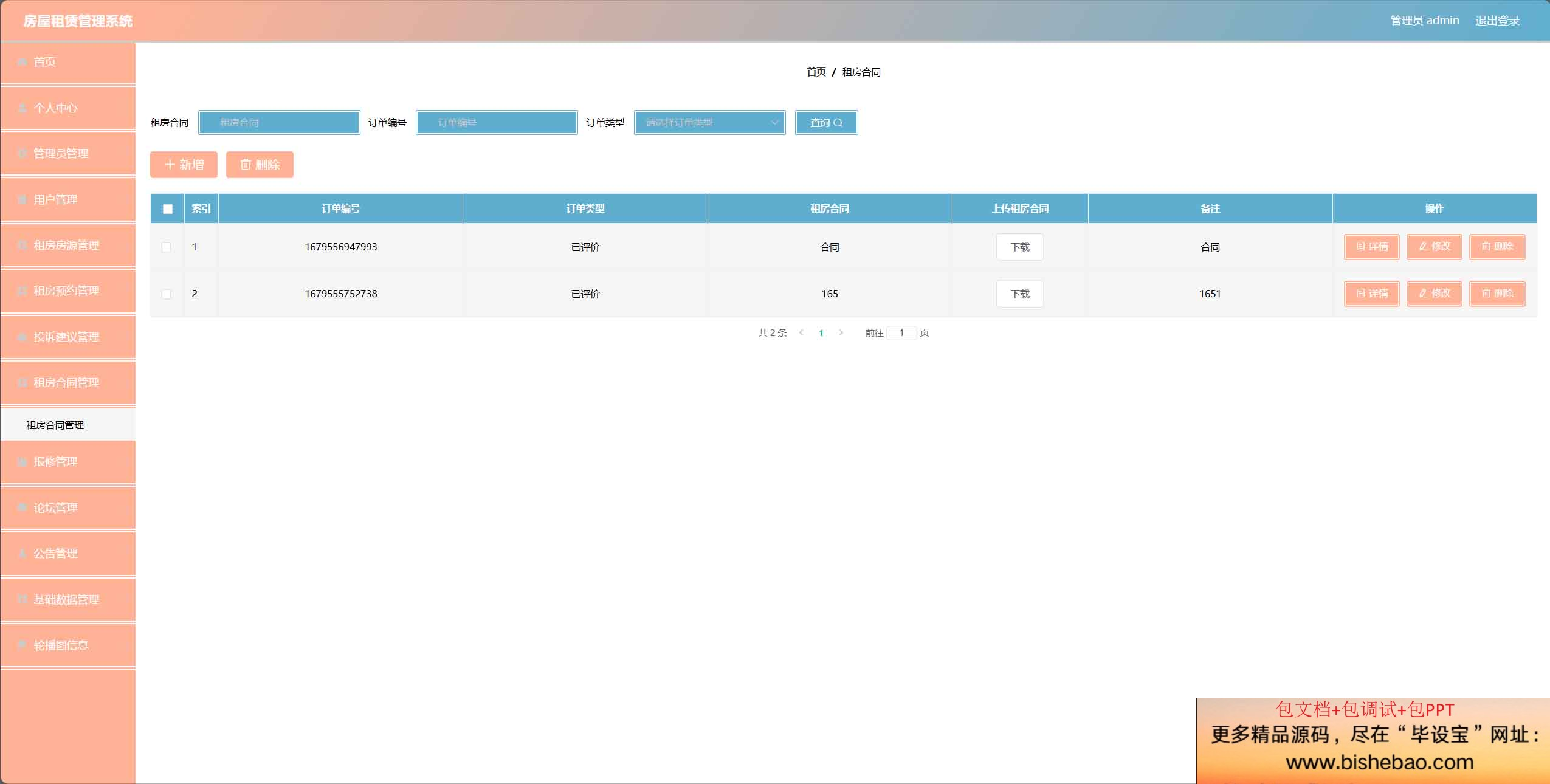Image resolution: width=1550 pixels, height=784 pixels.
Task: Click the icon beside 投诉建议管理
Action: 22,337
